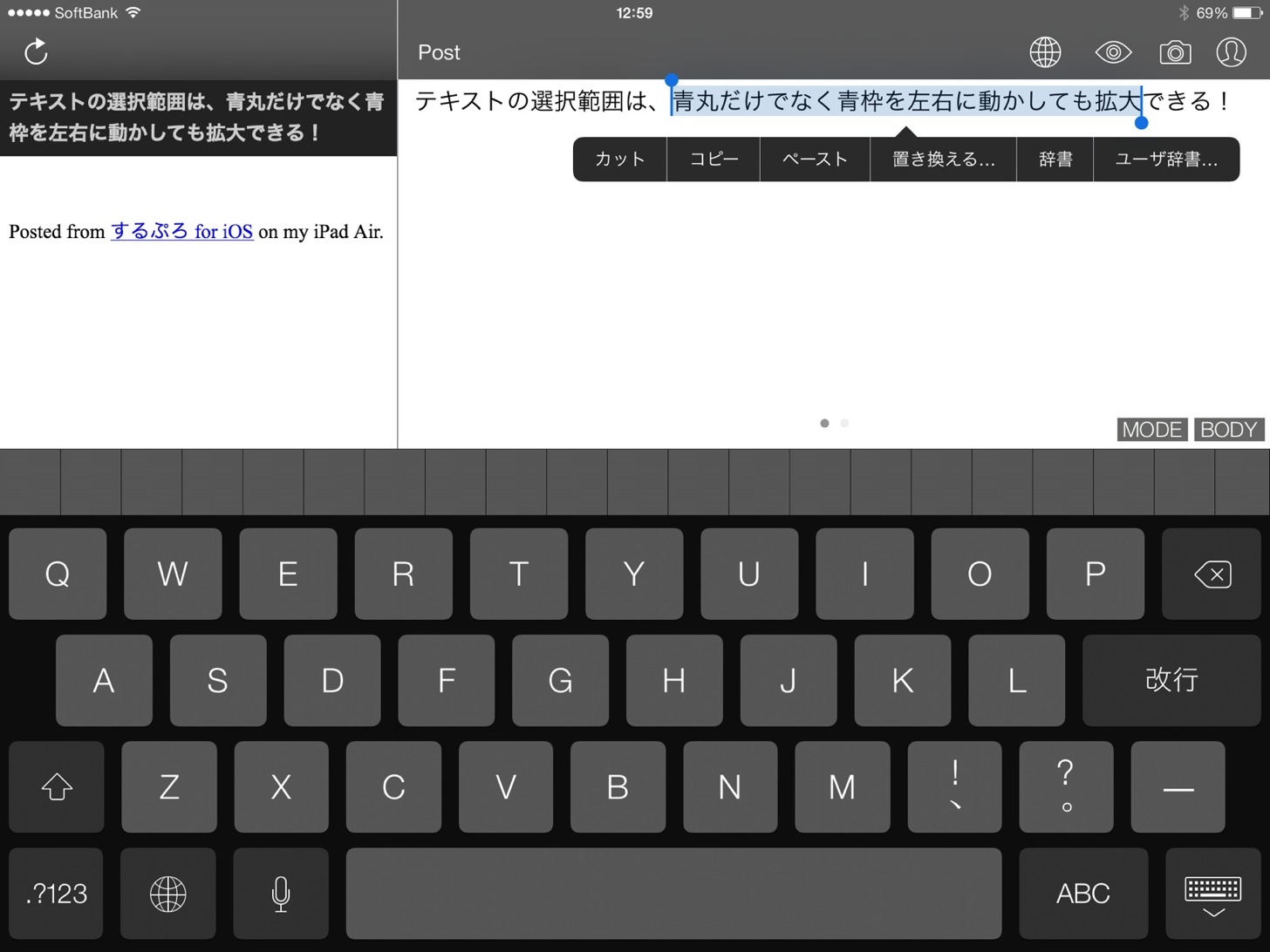
Task: Tap the reload icon in preview pane
Action: click(x=36, y=51)
